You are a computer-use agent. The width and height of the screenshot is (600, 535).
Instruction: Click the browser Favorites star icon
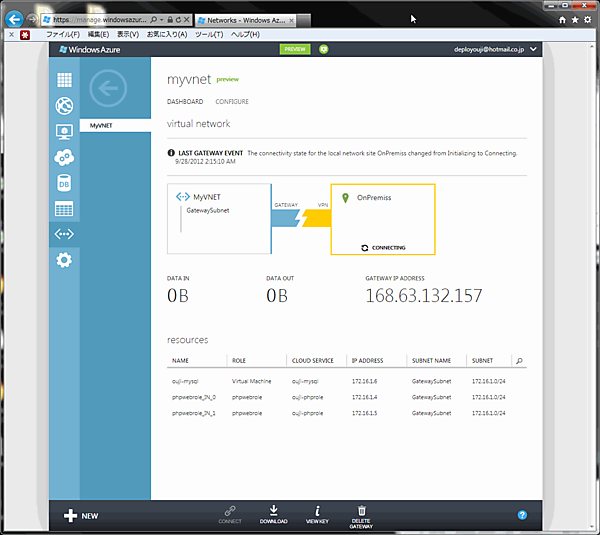(x=575, y=20)
